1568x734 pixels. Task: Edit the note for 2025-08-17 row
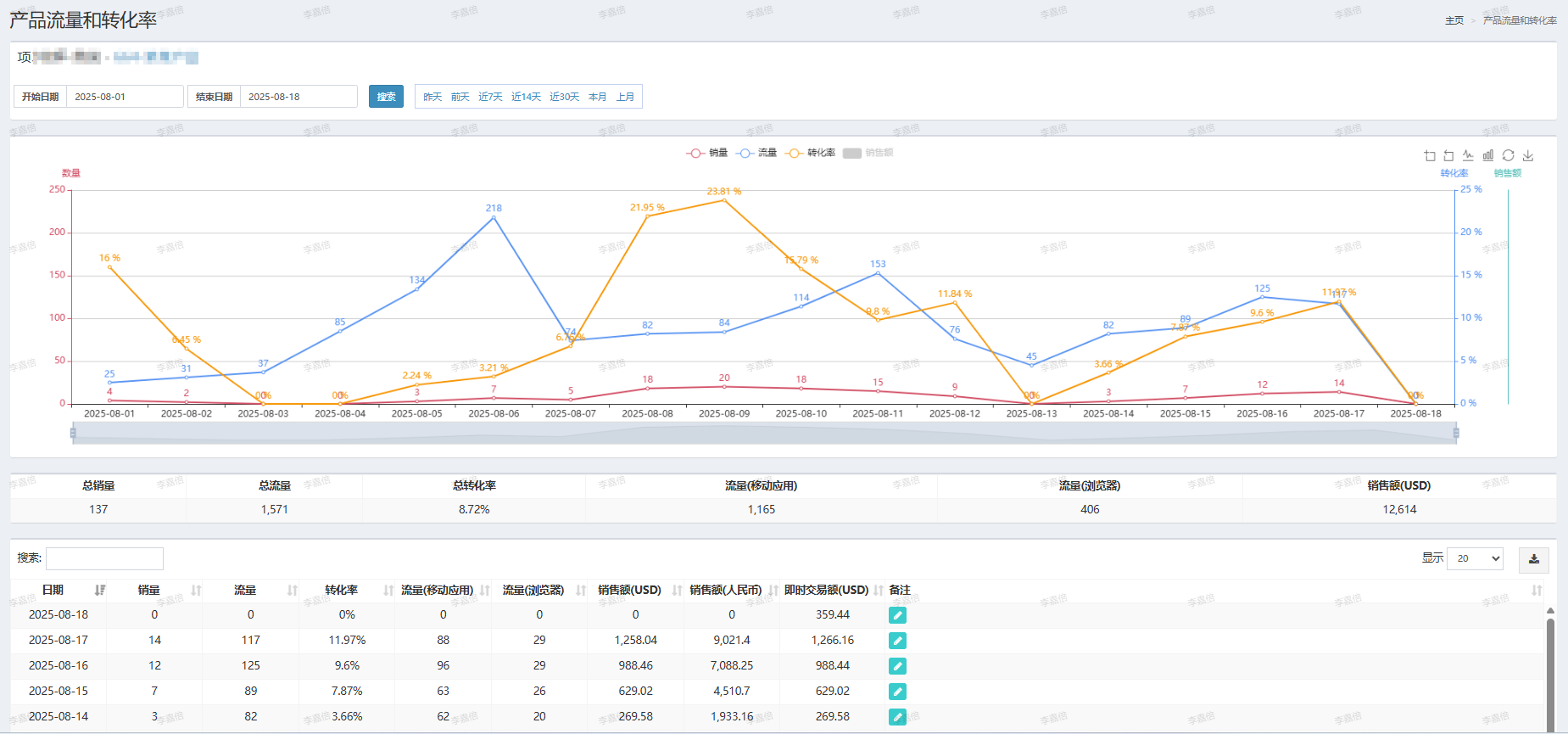[897, 641]
